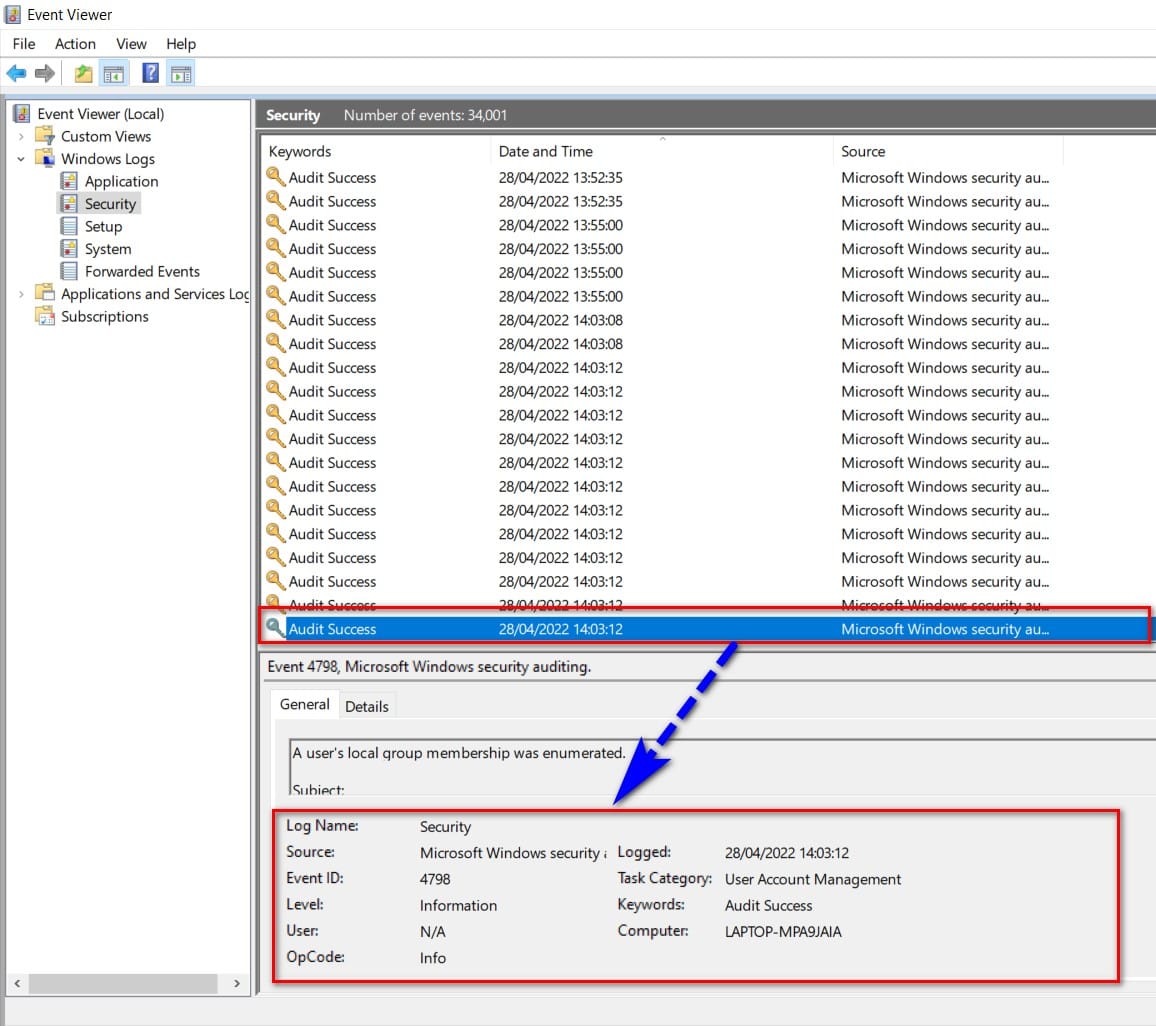Click the Security log icon in tree
Screen dimensions: 1156x1026
69,203
